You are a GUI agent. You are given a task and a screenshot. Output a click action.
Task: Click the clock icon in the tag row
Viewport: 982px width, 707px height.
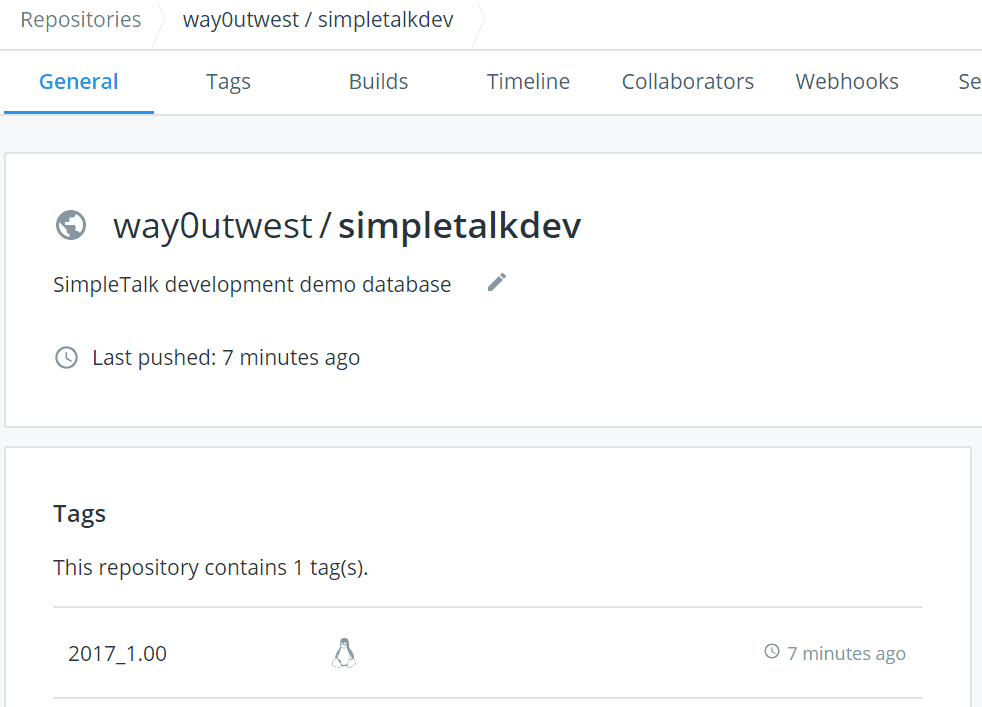coord(771,652)
